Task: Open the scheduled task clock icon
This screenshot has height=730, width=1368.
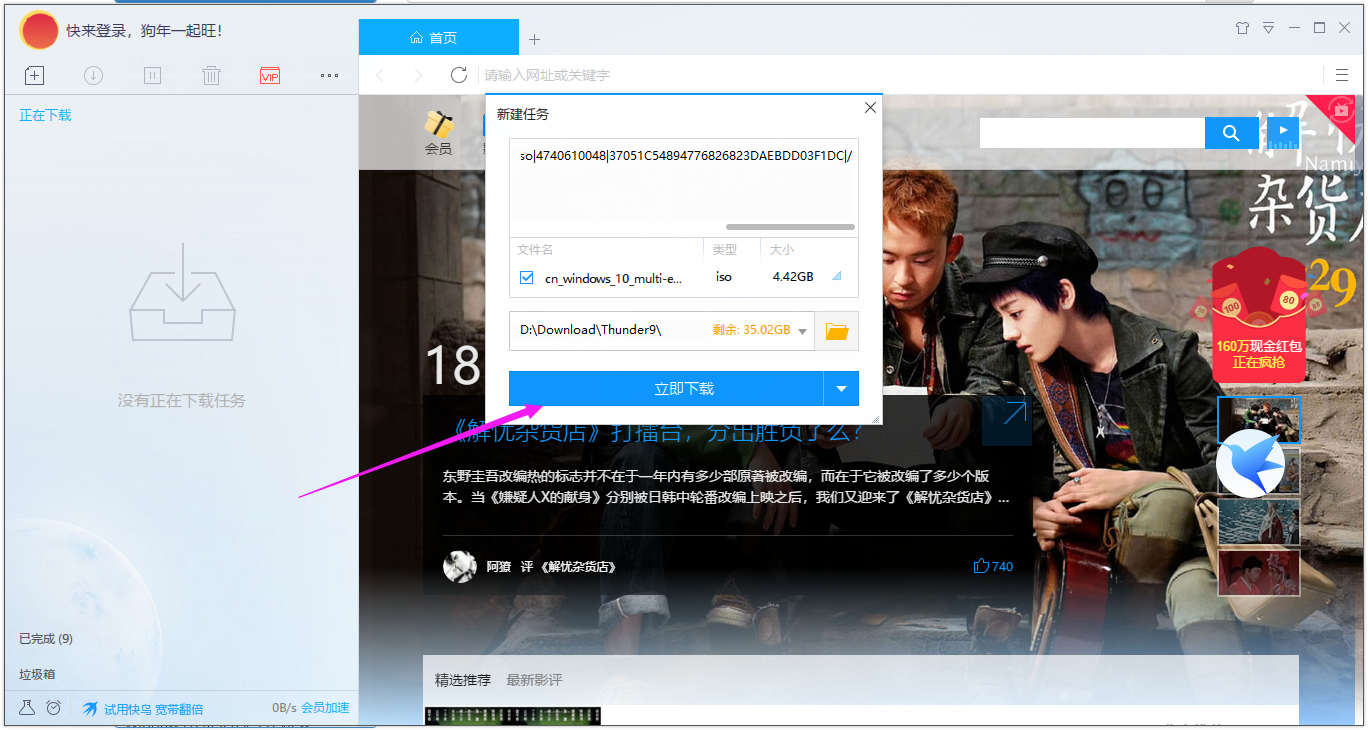Action: pyautogui.click(x=54, y=708)
